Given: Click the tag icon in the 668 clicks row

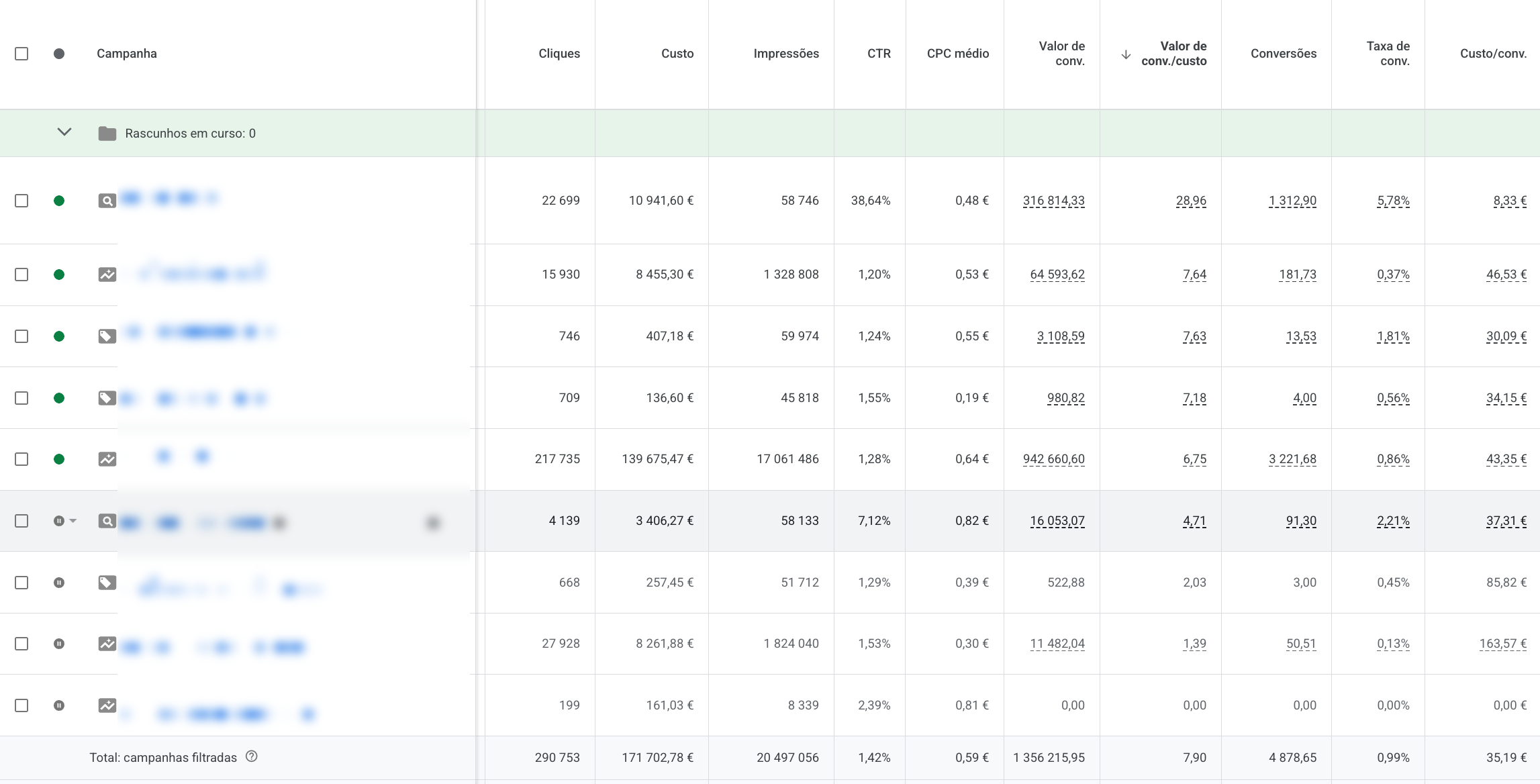Looking at the screenshot, I should 107,583.
